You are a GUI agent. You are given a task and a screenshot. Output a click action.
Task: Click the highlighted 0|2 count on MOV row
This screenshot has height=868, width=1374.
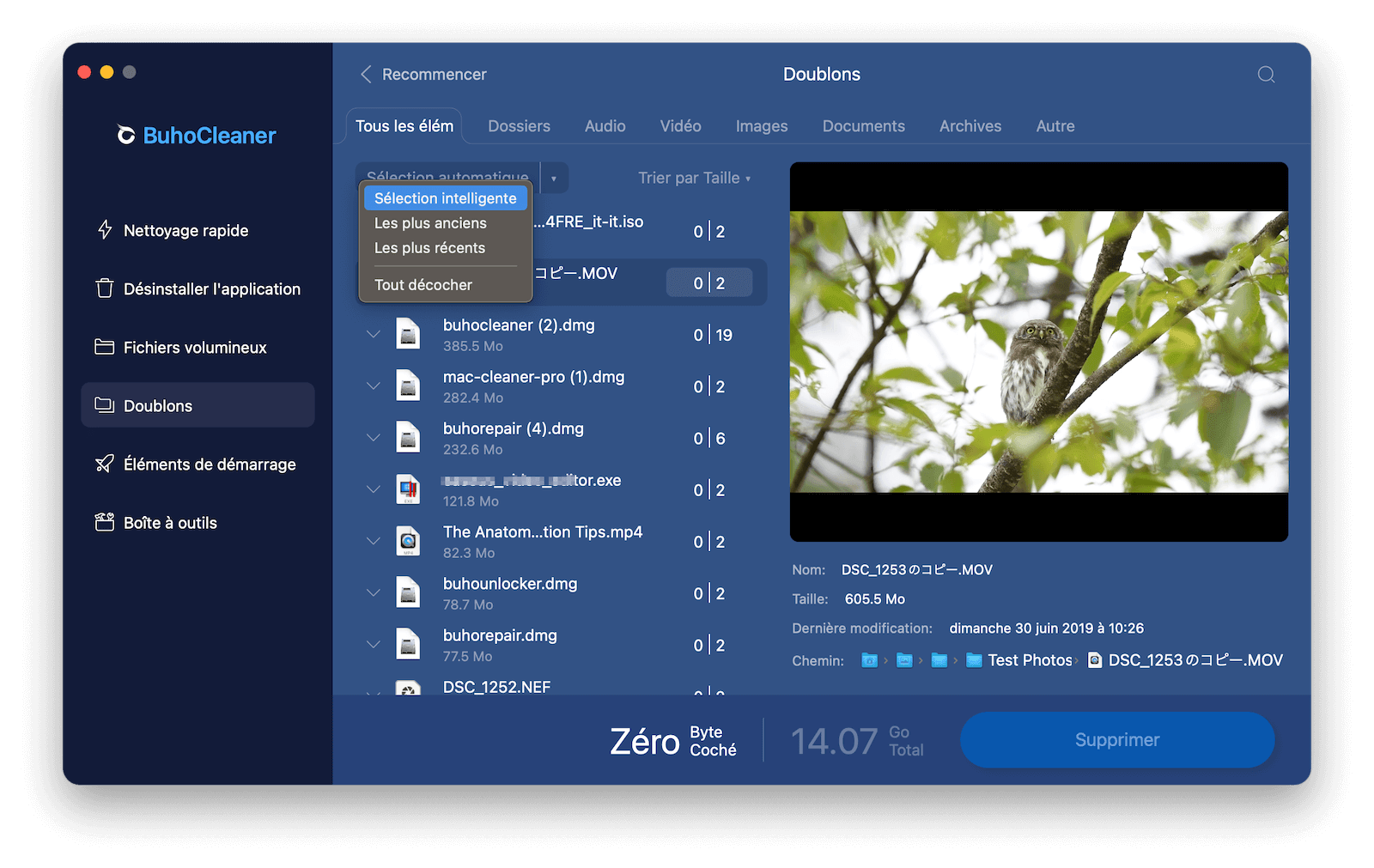[x=709, y=283]
